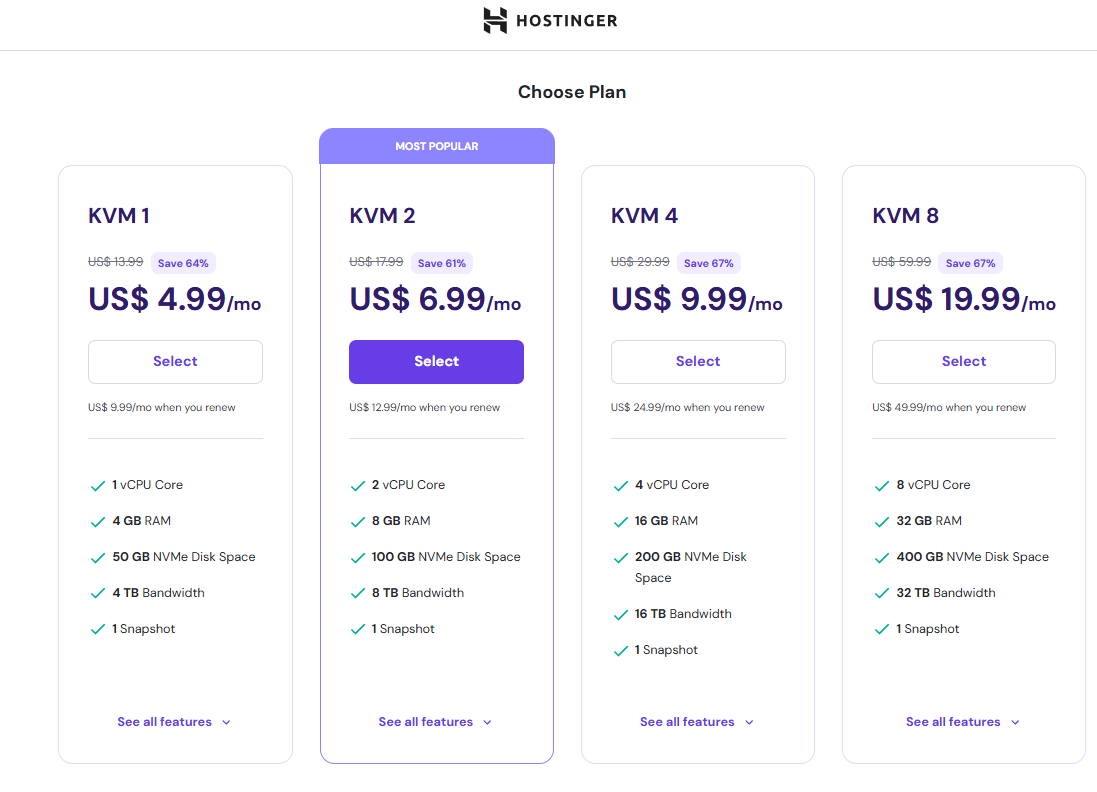1097x792 pixels.
Task: Click the 1 vCPU Core feature
Action: click(x=148, y=485)
